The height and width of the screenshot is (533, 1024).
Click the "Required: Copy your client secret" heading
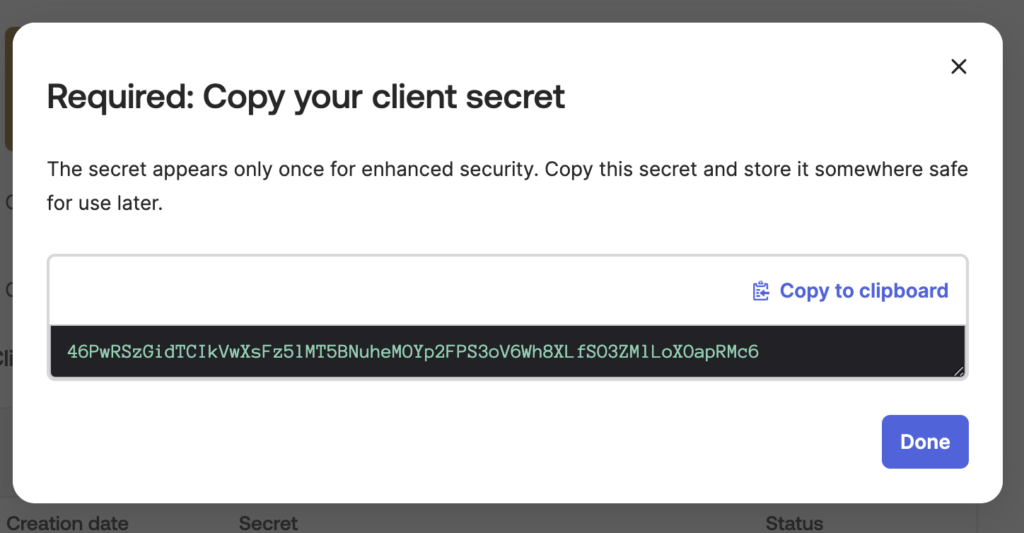click(306, 97)
